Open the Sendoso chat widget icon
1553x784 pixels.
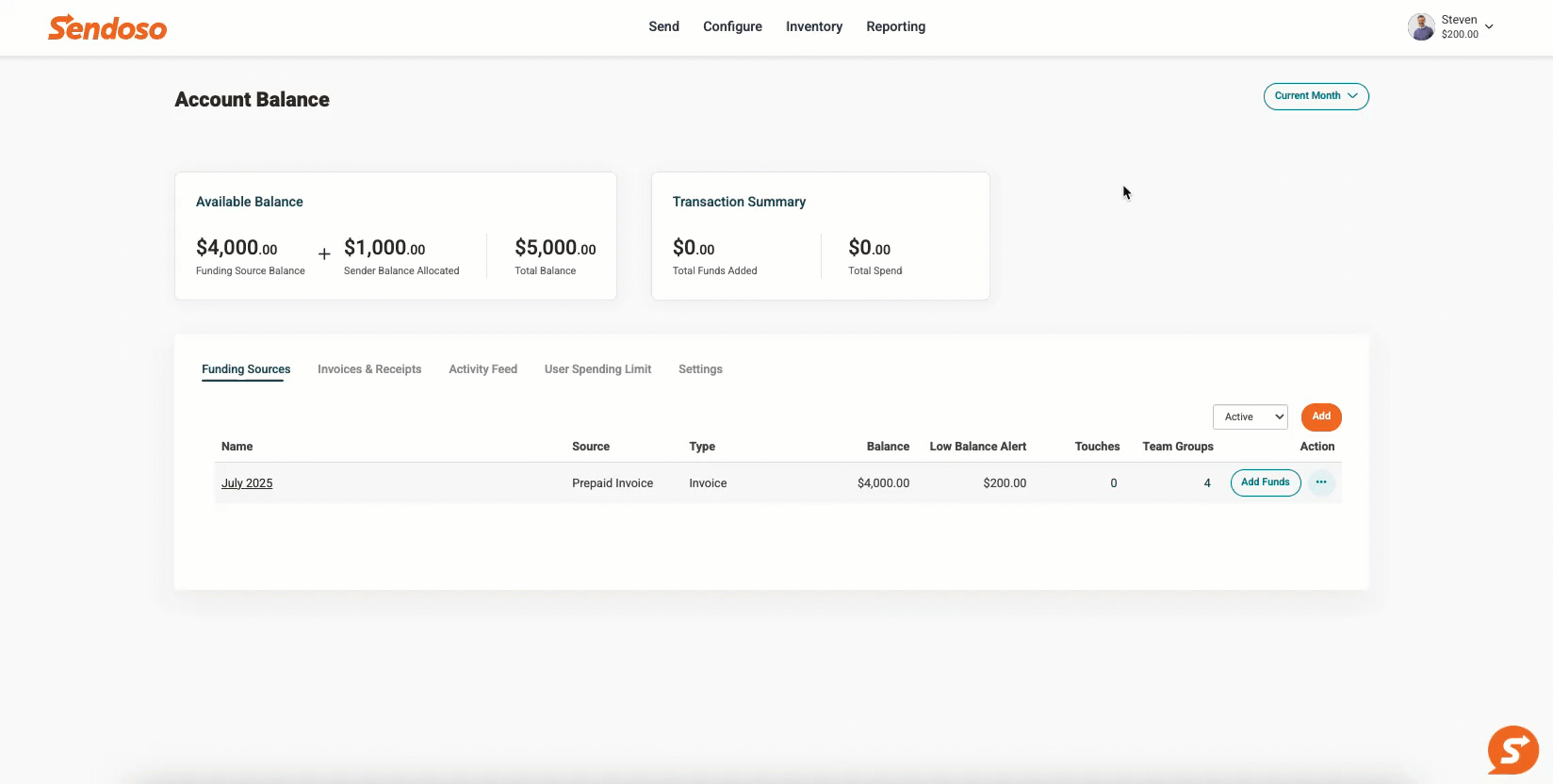pyautogui.click(x=1512, y=750)
